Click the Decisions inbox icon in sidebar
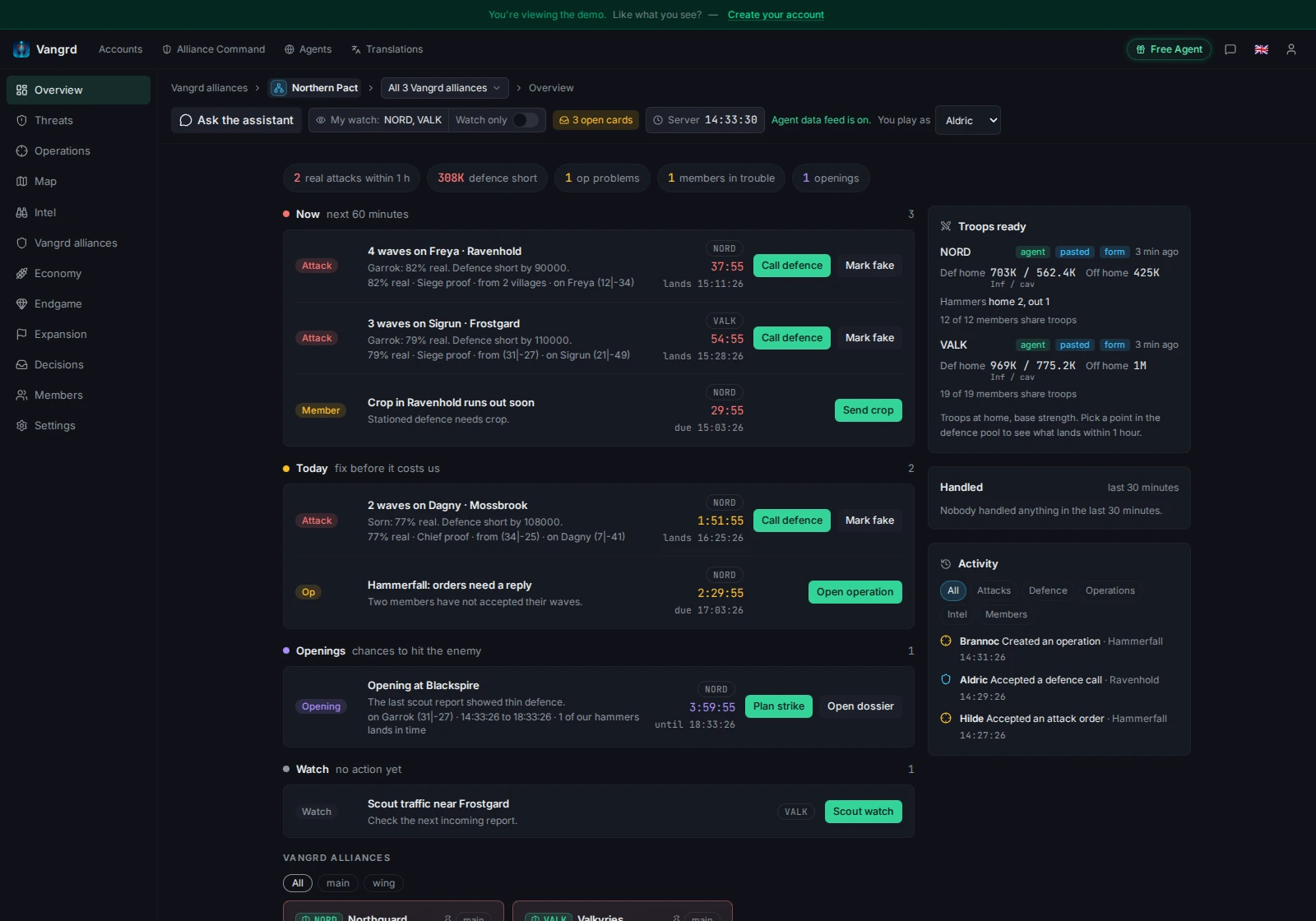Viewport: 1316px width, 921px height. pos(22,364)
